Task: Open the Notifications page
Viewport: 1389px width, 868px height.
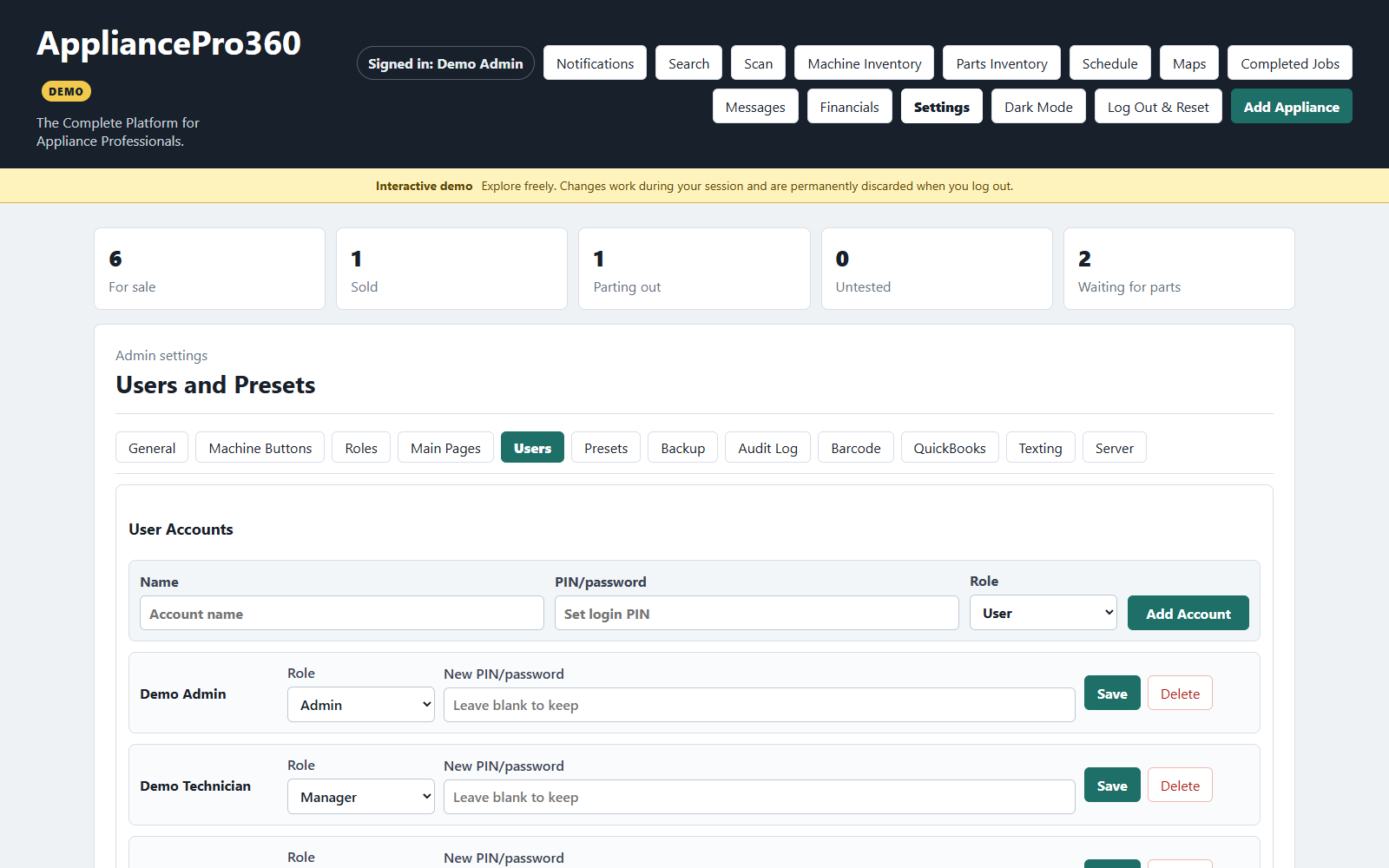Action: (x=595, y=63)
